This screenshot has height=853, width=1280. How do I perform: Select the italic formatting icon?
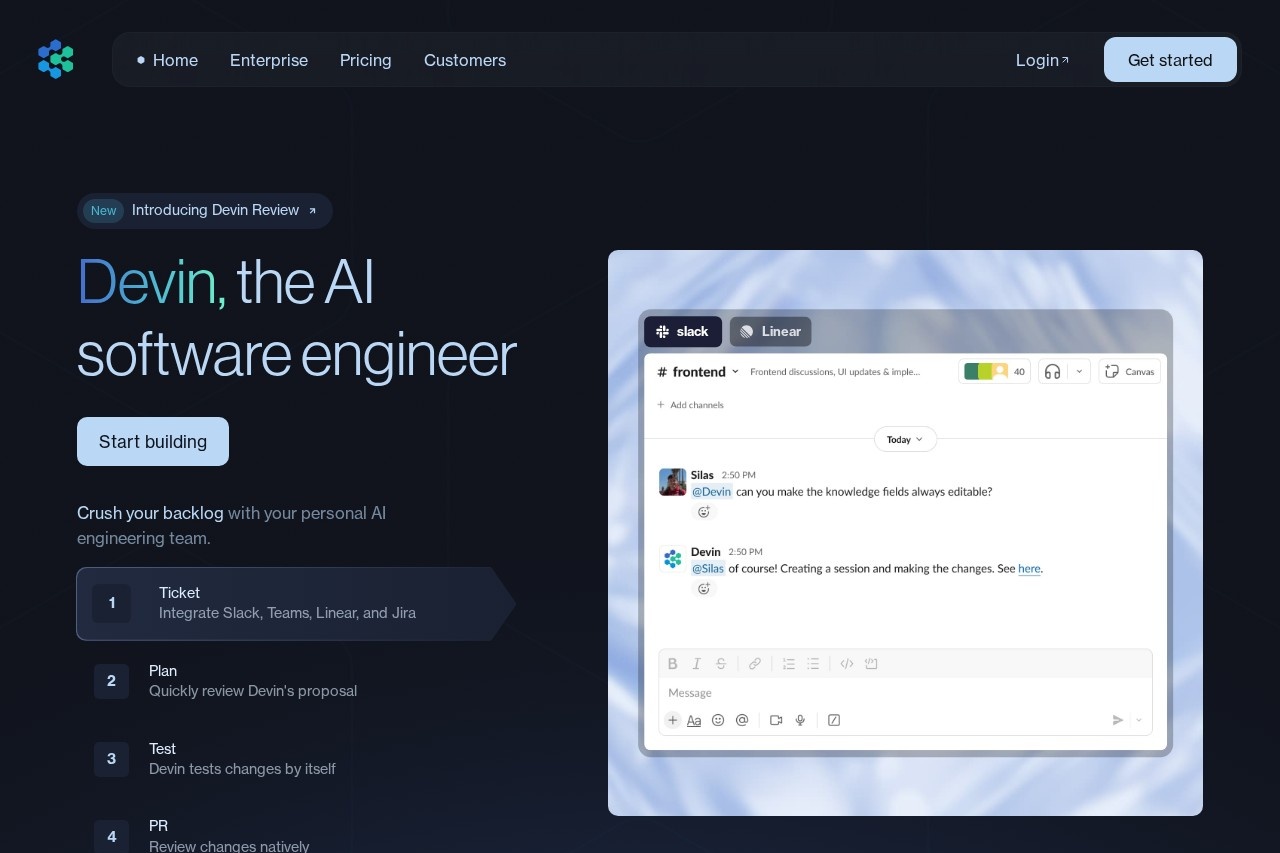coord(697,663)
